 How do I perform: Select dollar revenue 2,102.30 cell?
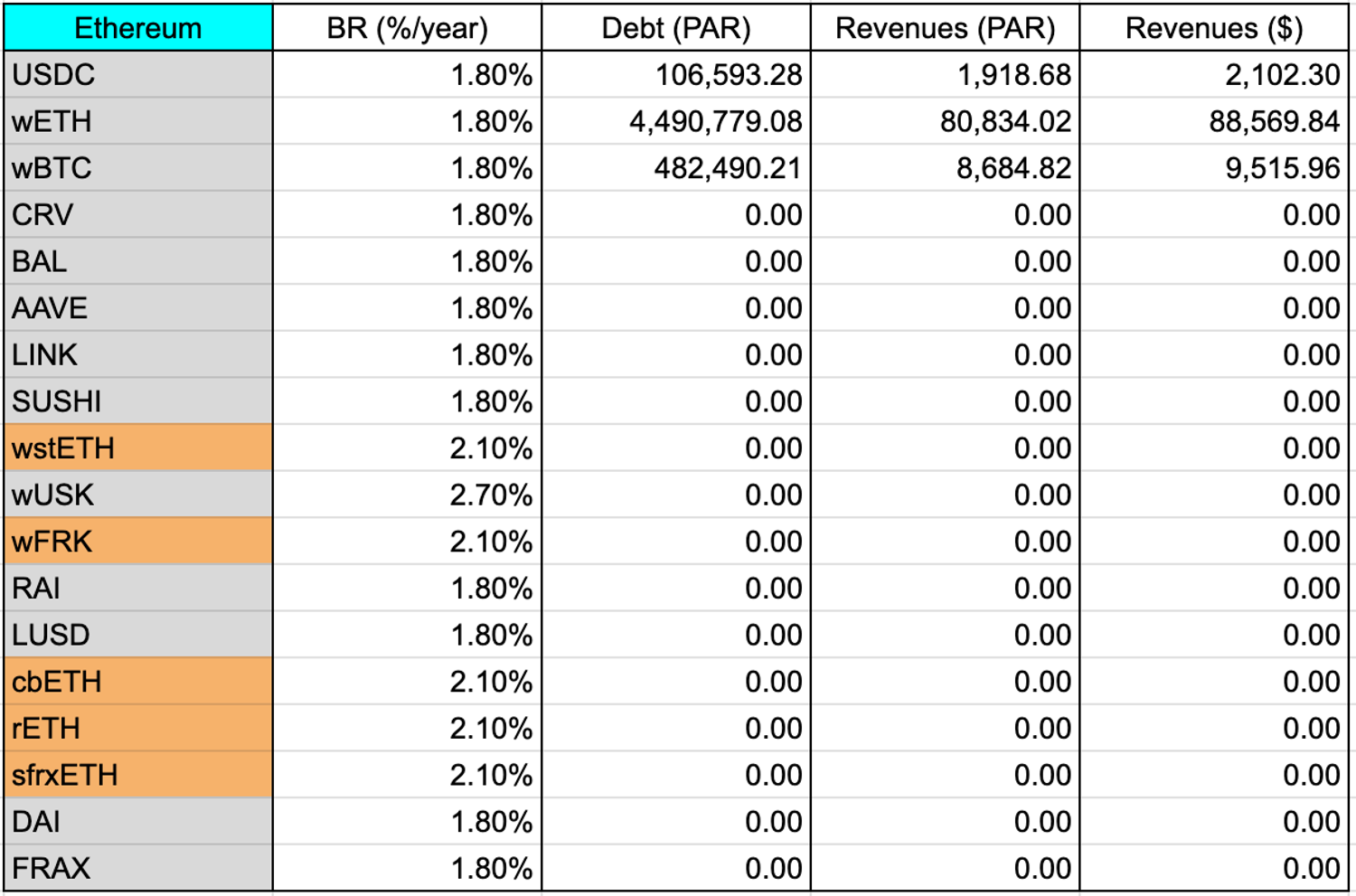[1214, 74]
